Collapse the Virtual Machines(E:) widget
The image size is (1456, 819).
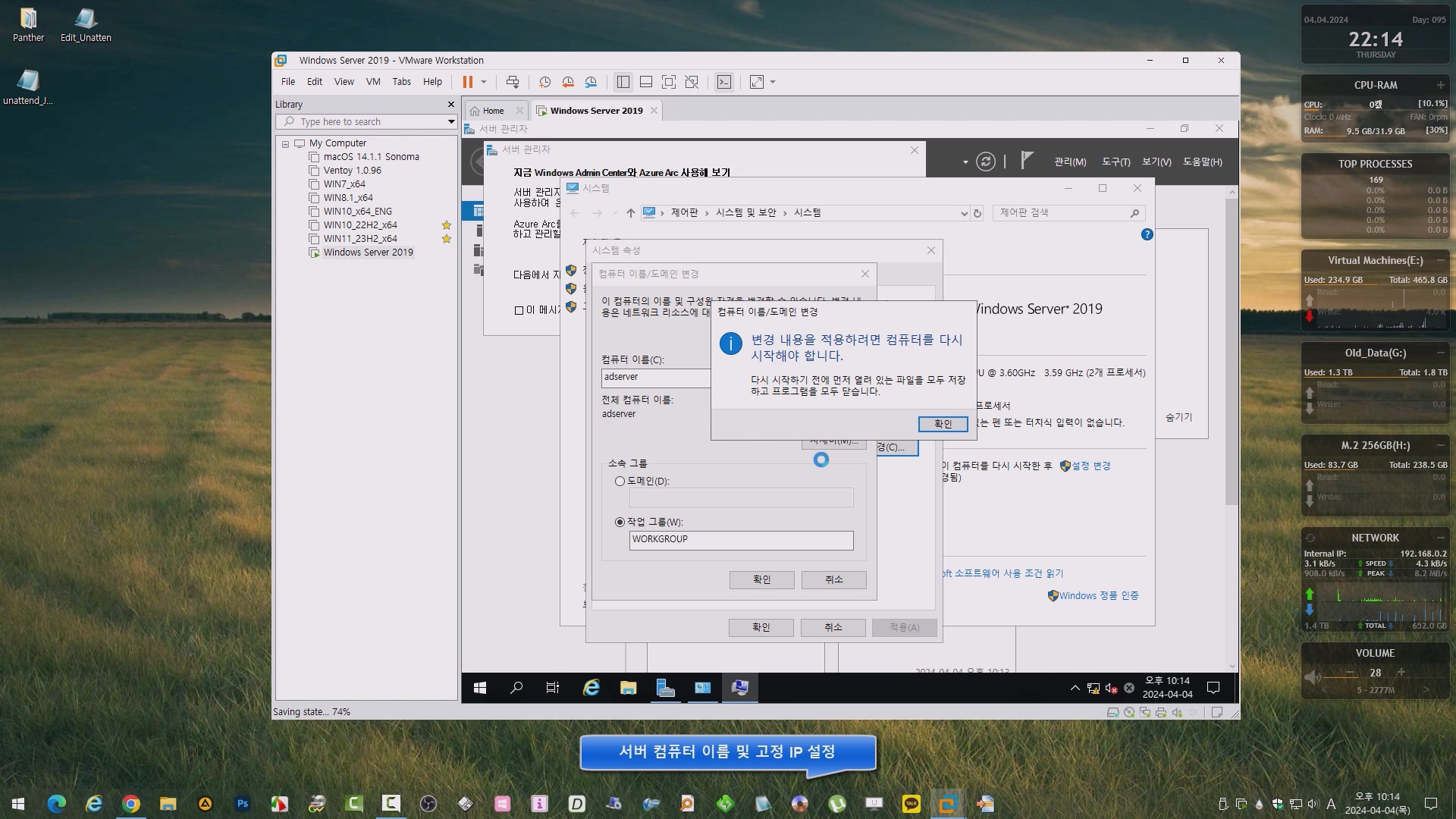coord(1440,260)
